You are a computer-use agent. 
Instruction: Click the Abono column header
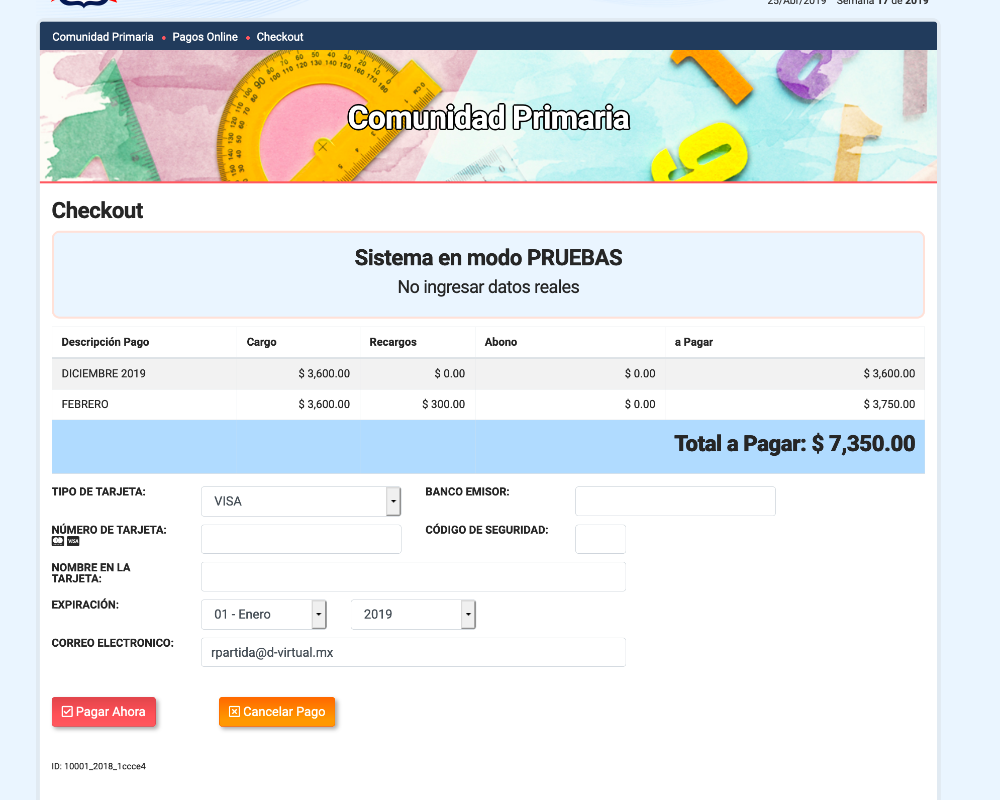click(501, 342)
